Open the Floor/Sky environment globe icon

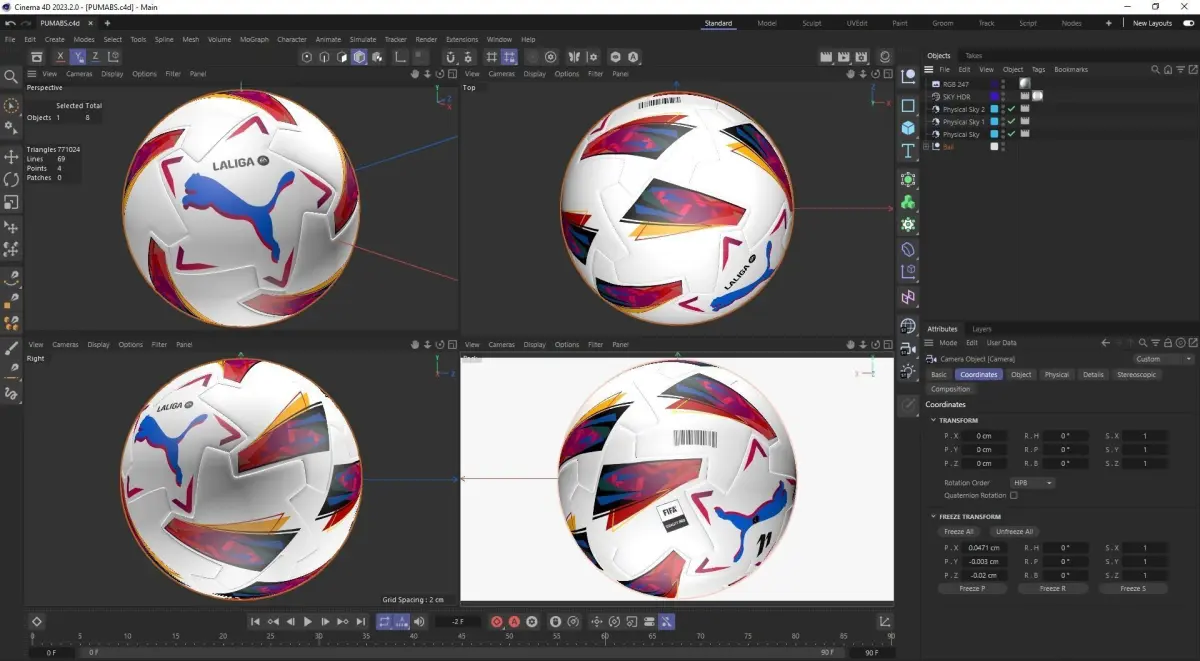(908, 326)
